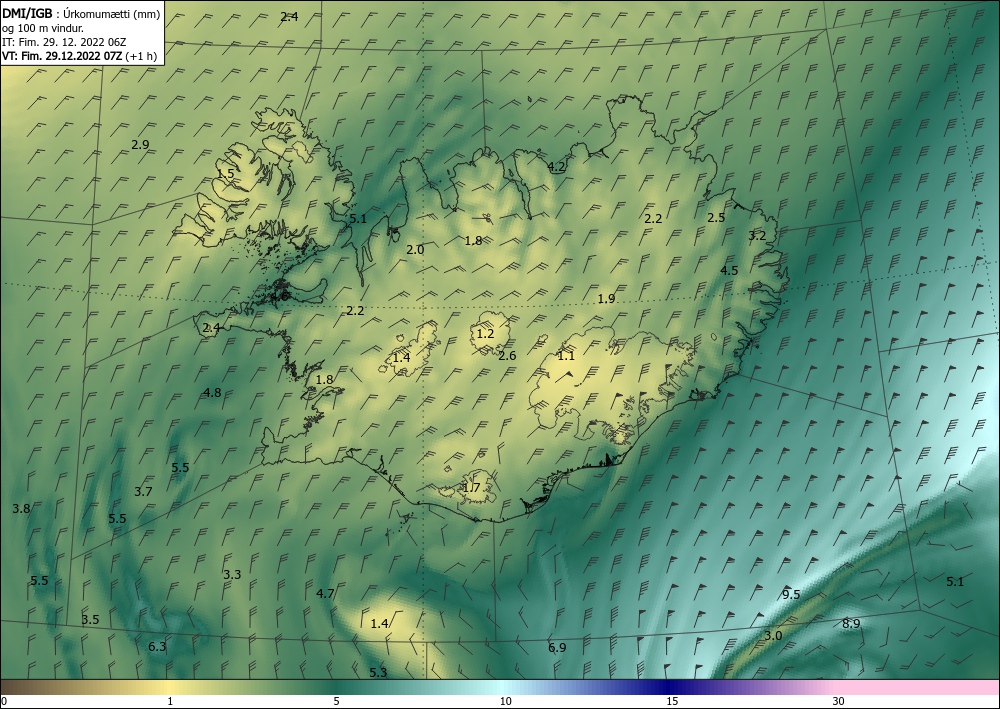Select the 2.5 value in the northeast
This screenshot has width=1000, height=709.
(716, 217)
